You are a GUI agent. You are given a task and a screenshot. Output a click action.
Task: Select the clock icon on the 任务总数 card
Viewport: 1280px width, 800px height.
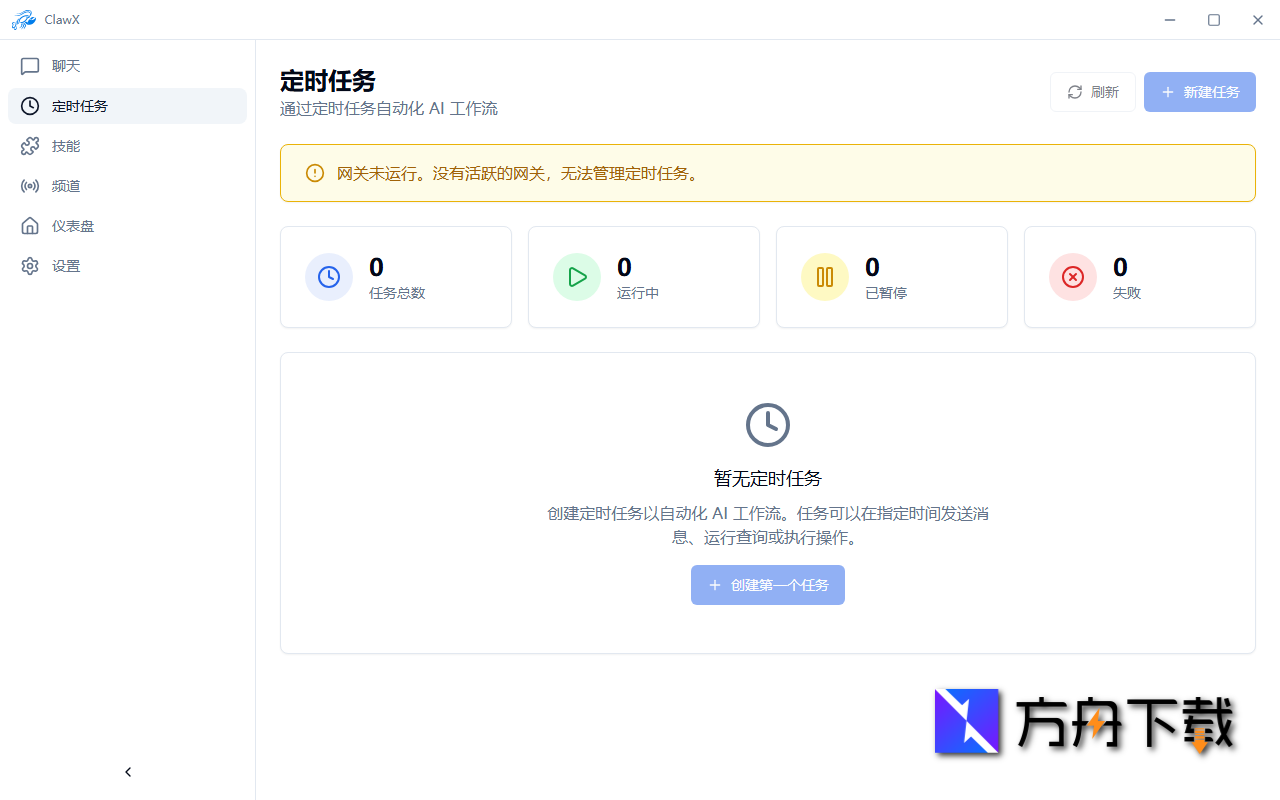pyautogui.click(x=329, y=277)
